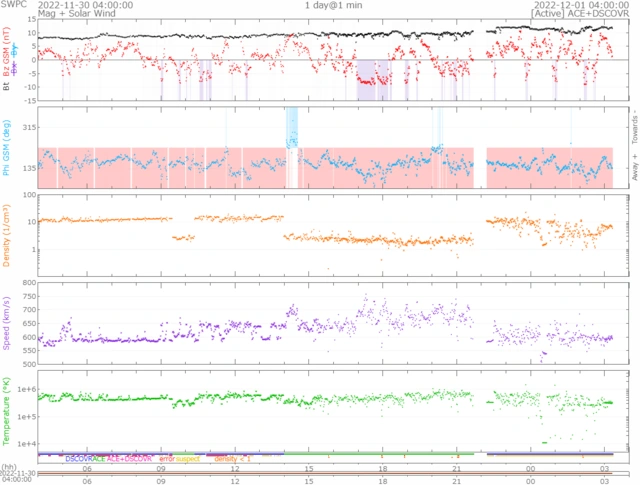Click the magenta ACE+DSCOVR legend entry
640x485 pixels.
131,458
